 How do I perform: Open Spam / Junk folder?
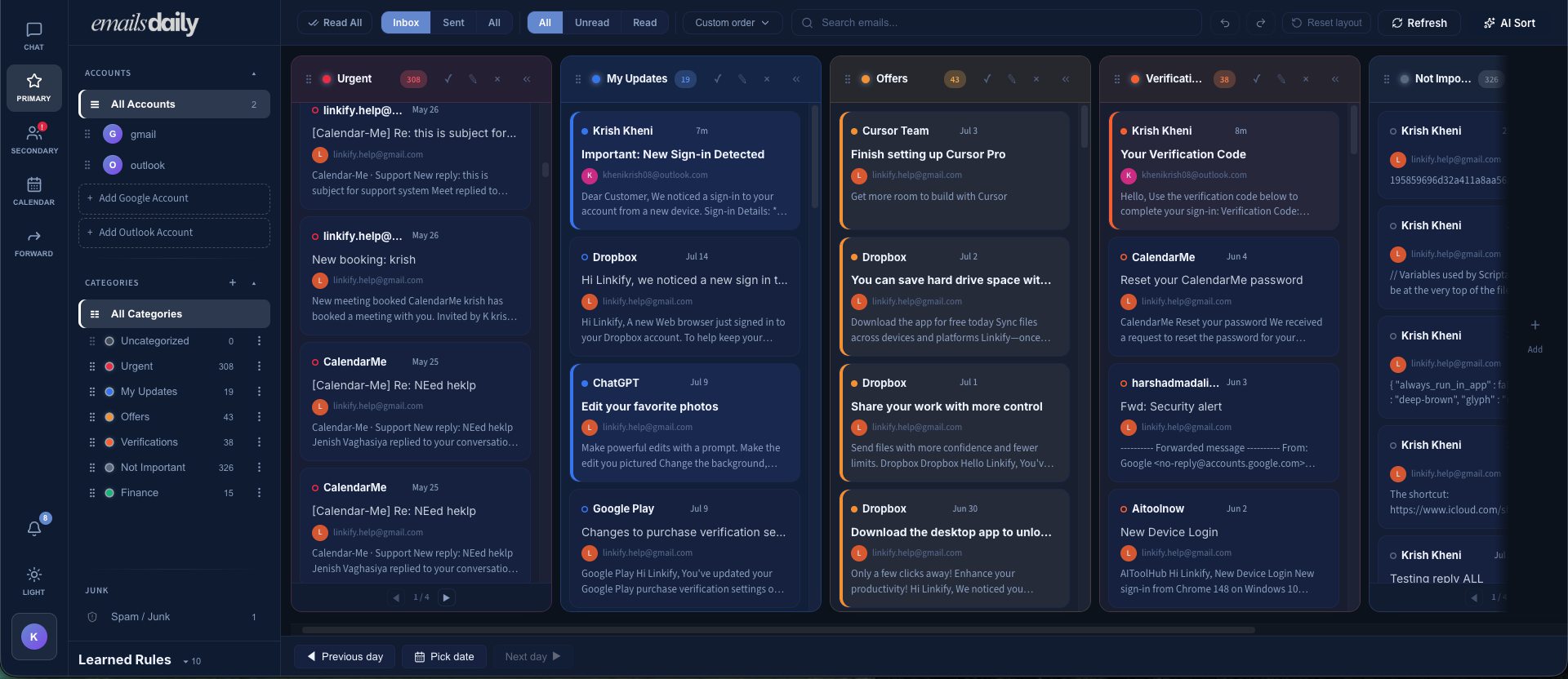pyautogui.click(x=174, y=617)
